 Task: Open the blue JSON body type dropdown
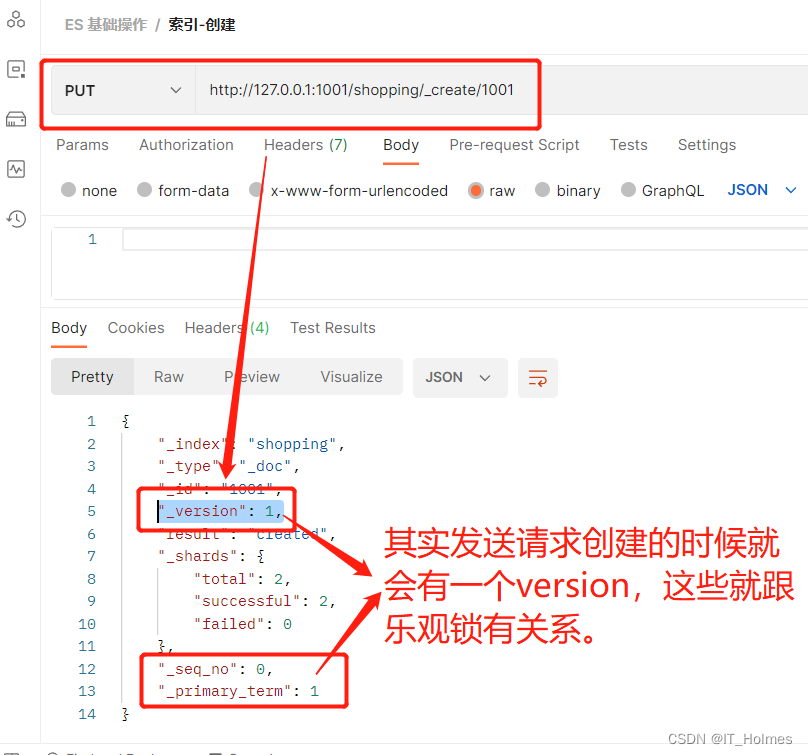pos(762,190)
